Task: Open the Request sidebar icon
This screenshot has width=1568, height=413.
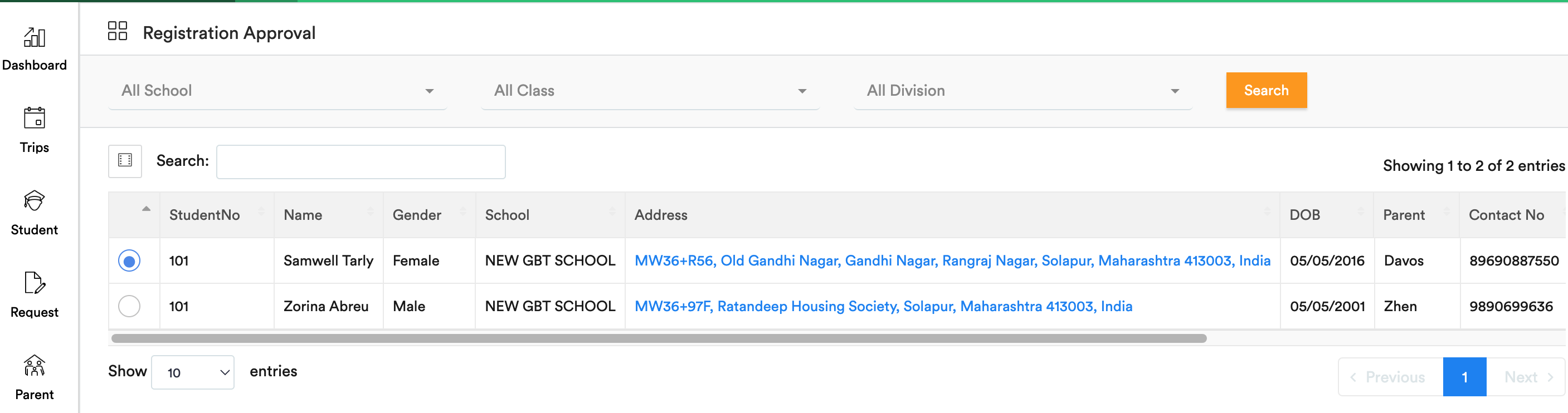Action: click(34, 283)
